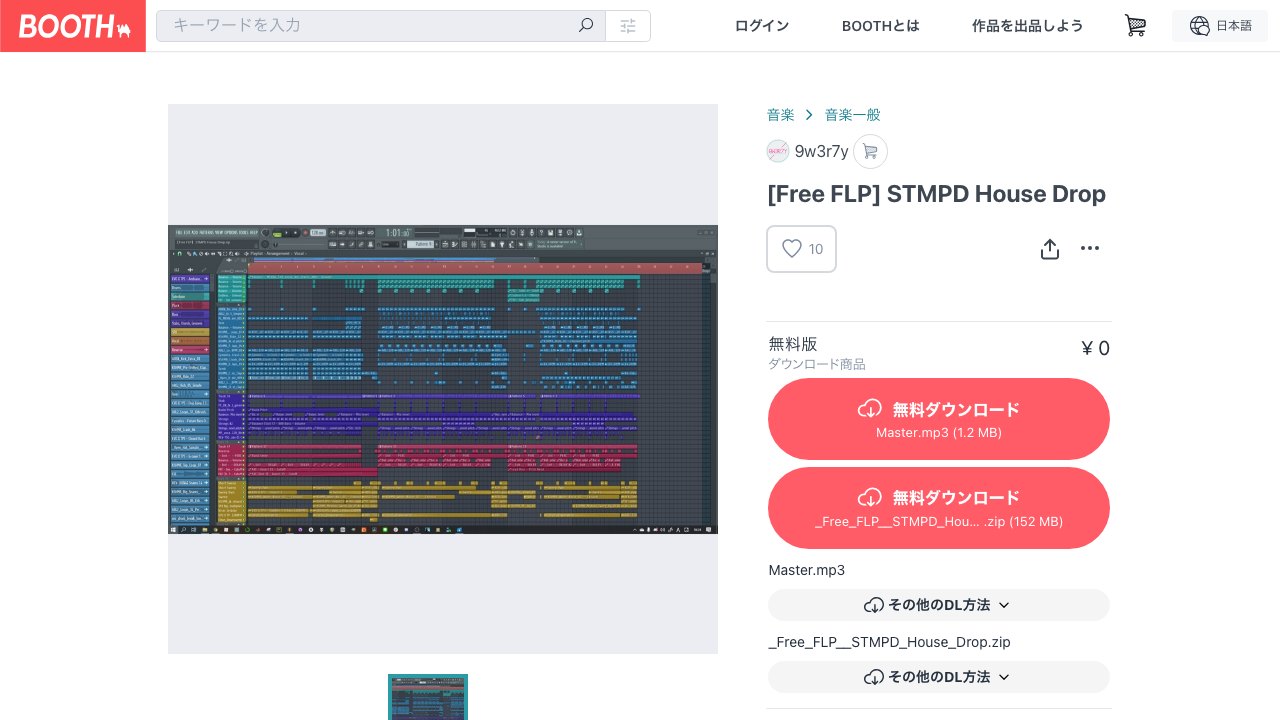Open the more options ellipsis menu
Image resolution: width=1280 pixels, height=720 pixels.
click(x=1090, y=248)
